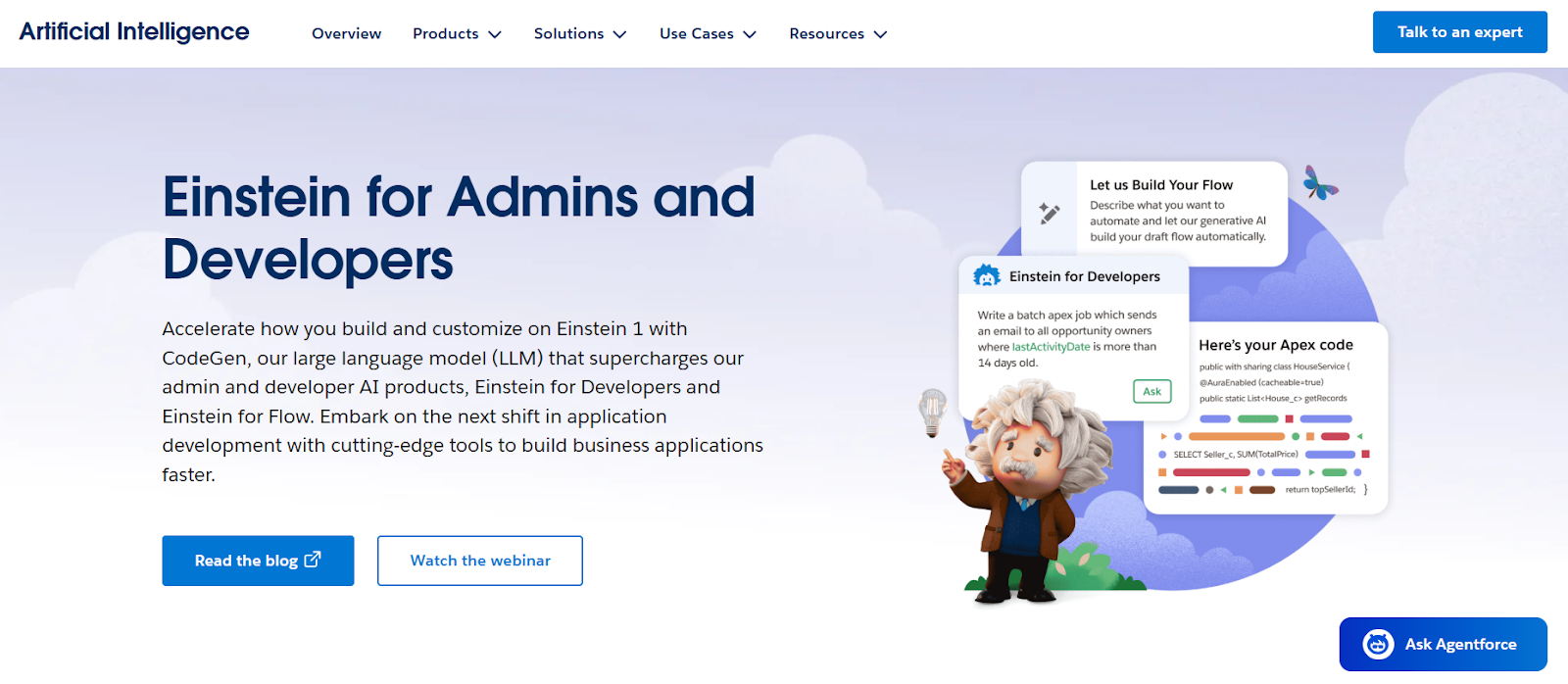Click the paragraph mentioning CodeGen LLM
Screen dimensions: 1568x684
[463, 402]
